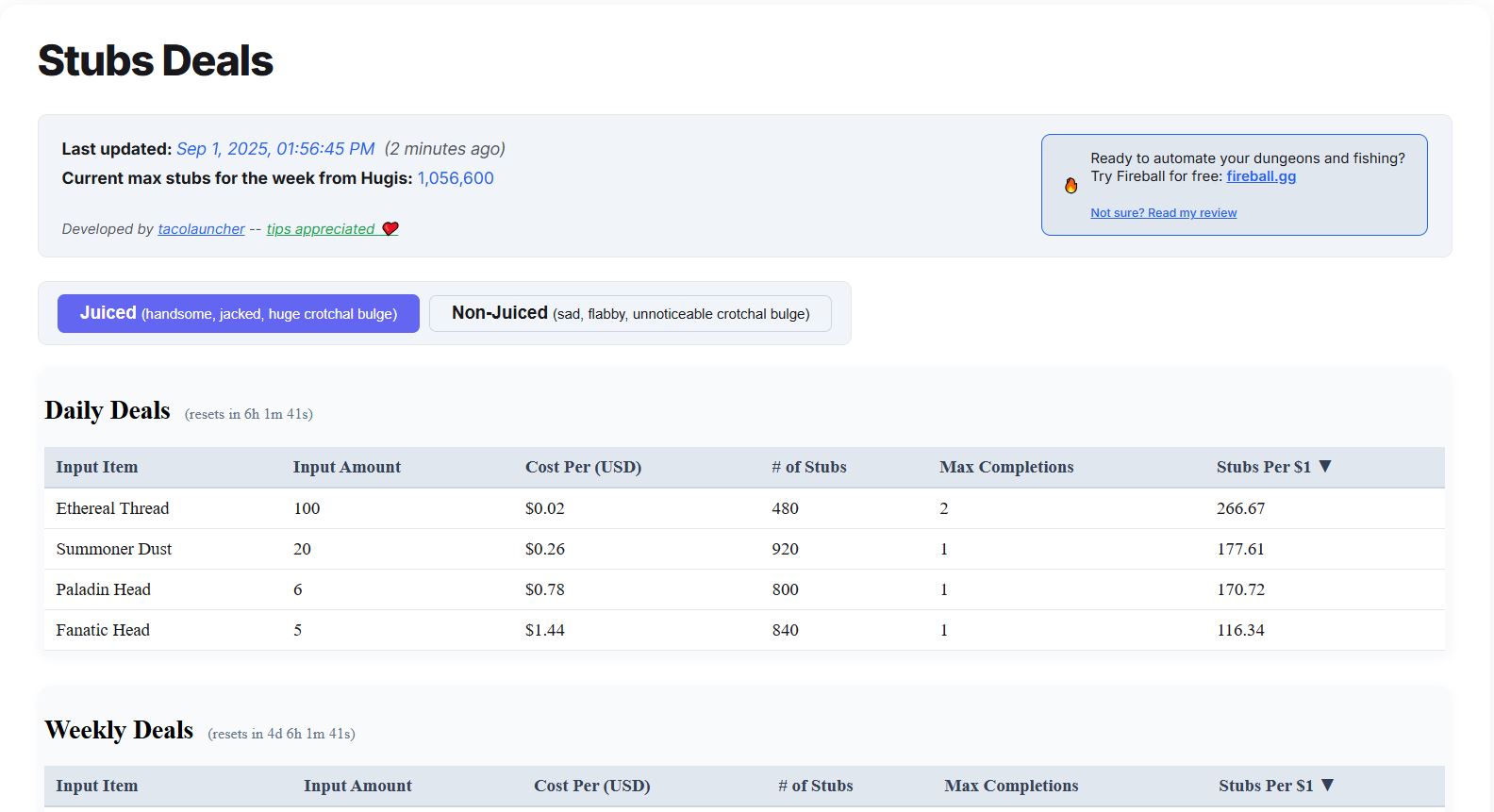
Task: Sort Daily Deals by Input Amount header
Action: coord(346,467)
